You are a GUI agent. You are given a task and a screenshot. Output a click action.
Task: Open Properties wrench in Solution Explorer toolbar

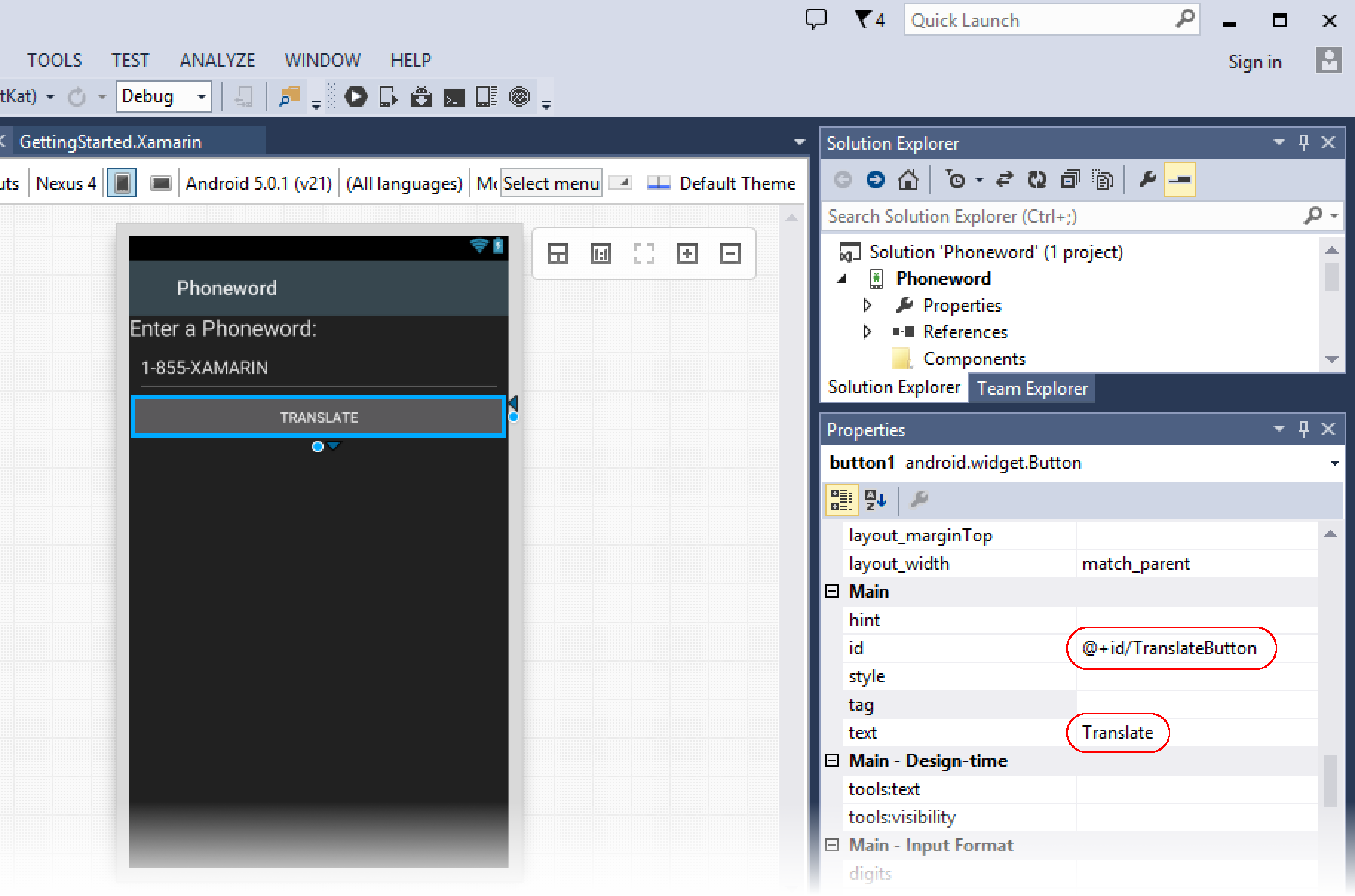pyautogui.click(x=1147, y=180)
